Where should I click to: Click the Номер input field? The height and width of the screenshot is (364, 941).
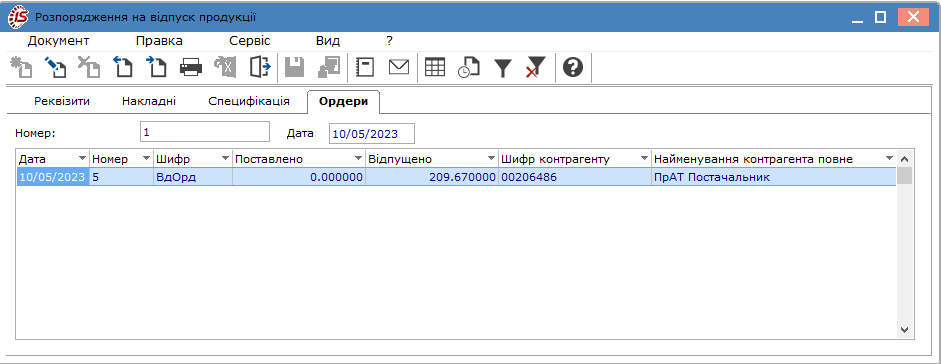(205, 132)
